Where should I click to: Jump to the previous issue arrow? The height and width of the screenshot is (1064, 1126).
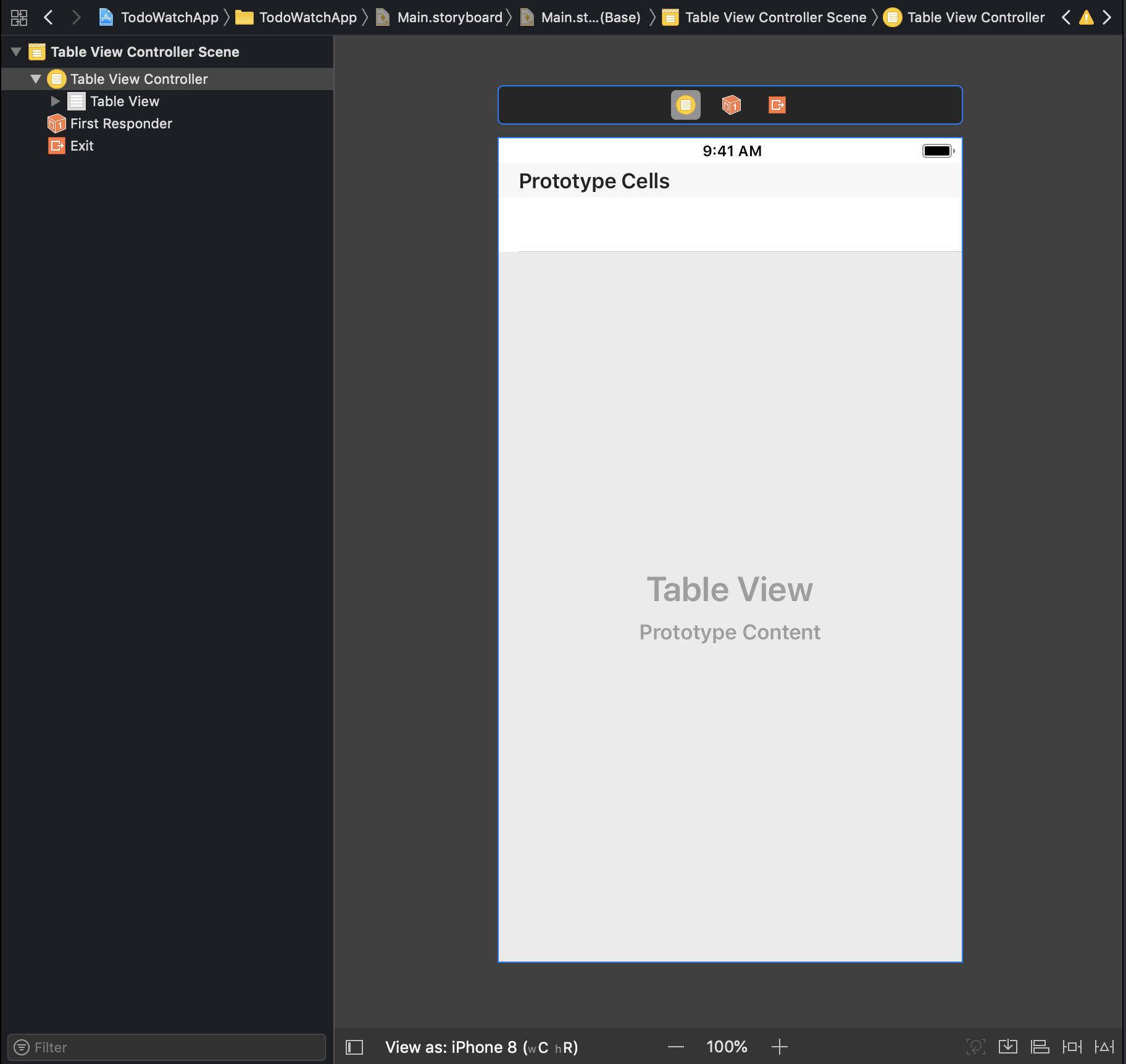(1066, 17)
